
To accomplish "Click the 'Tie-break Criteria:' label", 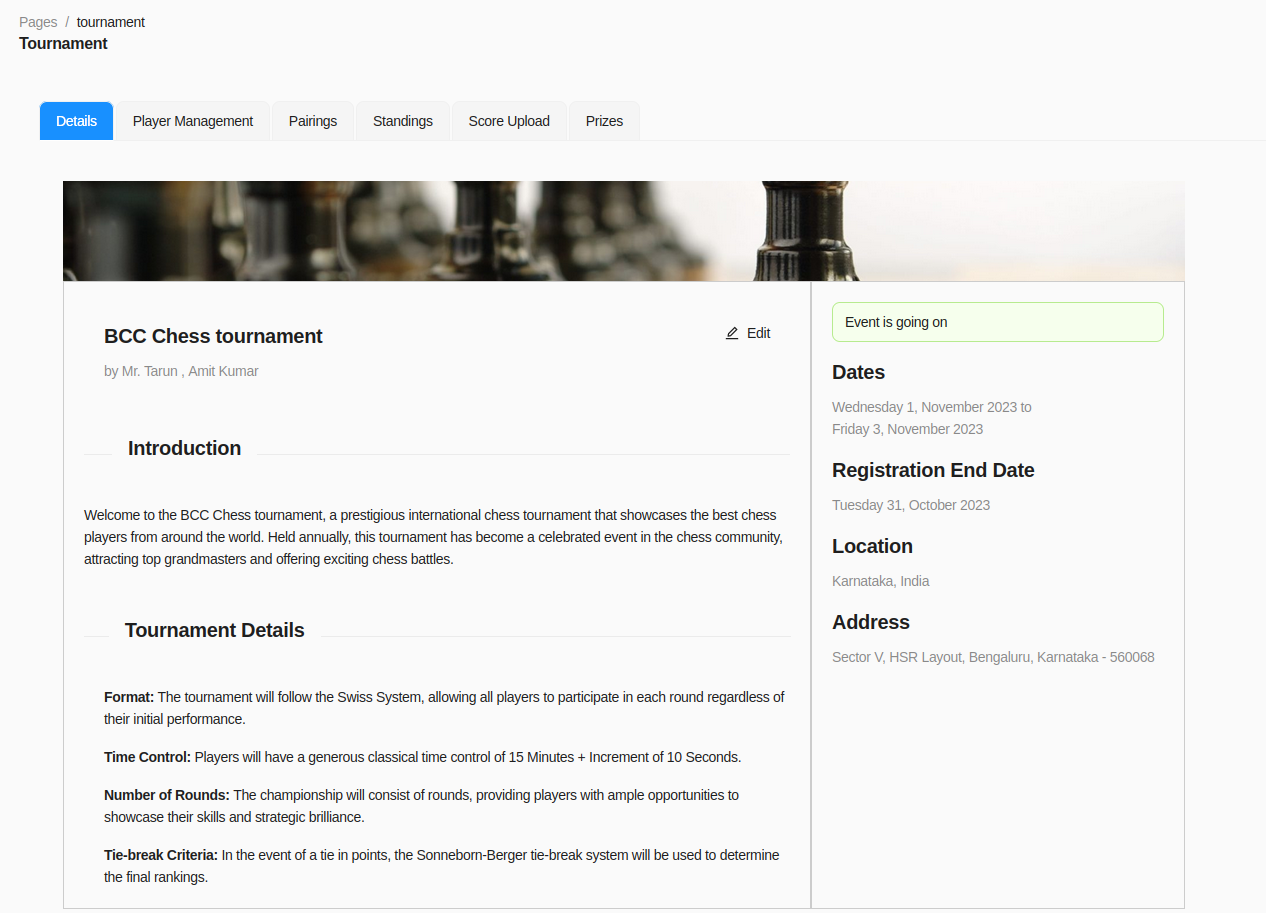I will (x=161, y=855).
